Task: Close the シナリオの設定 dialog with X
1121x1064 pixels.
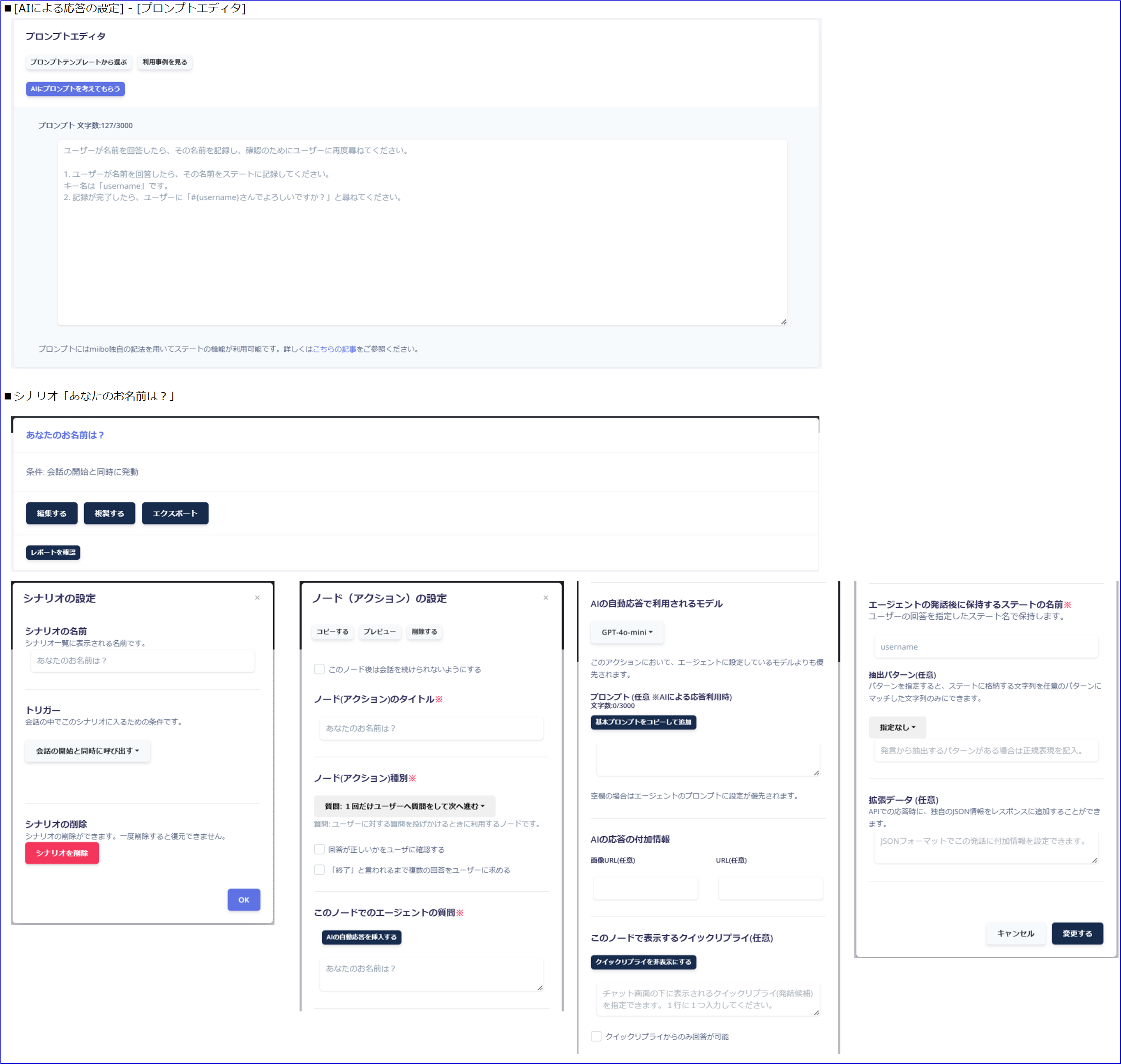Action: coord(257,597)
